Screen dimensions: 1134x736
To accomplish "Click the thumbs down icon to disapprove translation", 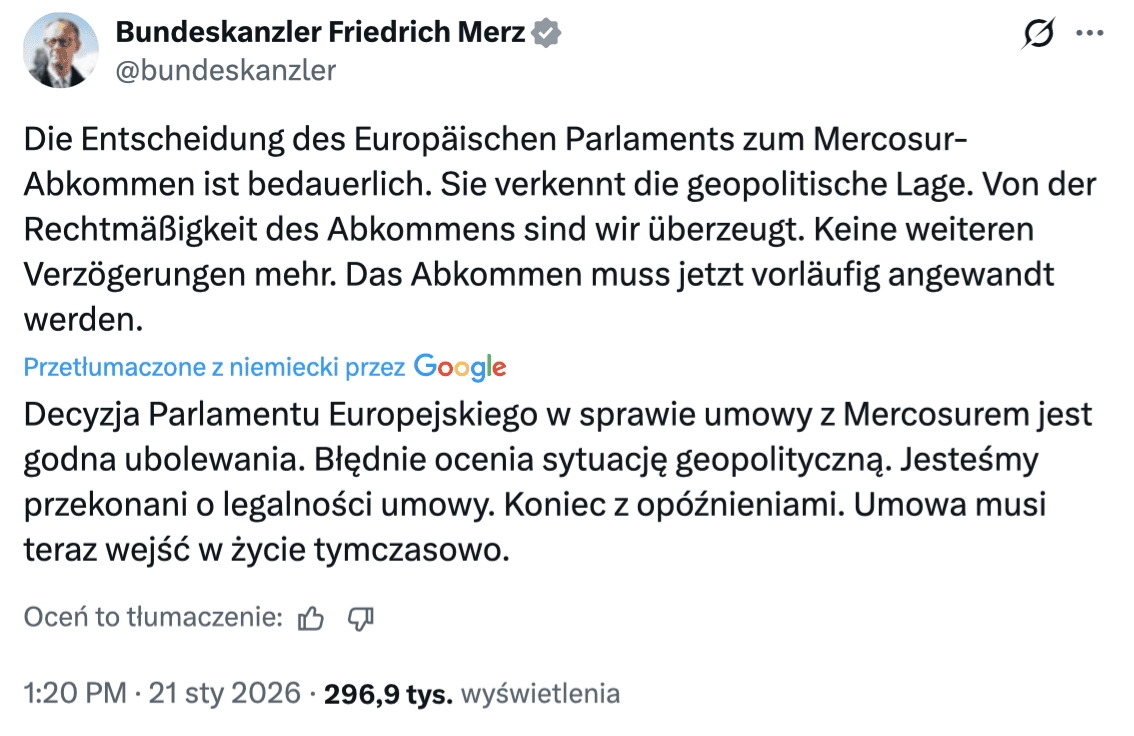I will coord(362,619).
